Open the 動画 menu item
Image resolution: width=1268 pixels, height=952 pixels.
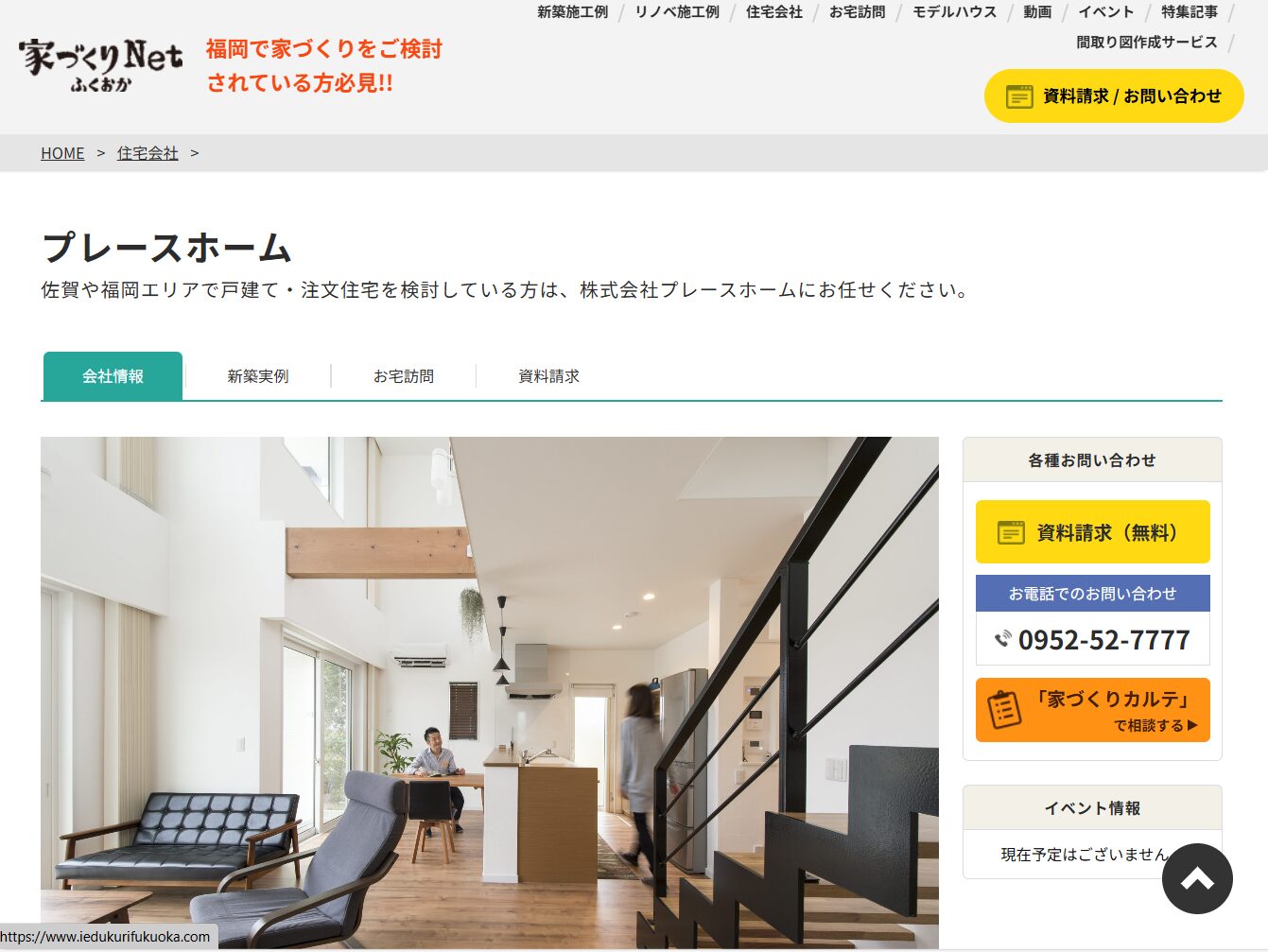(x=1037, y=12)
